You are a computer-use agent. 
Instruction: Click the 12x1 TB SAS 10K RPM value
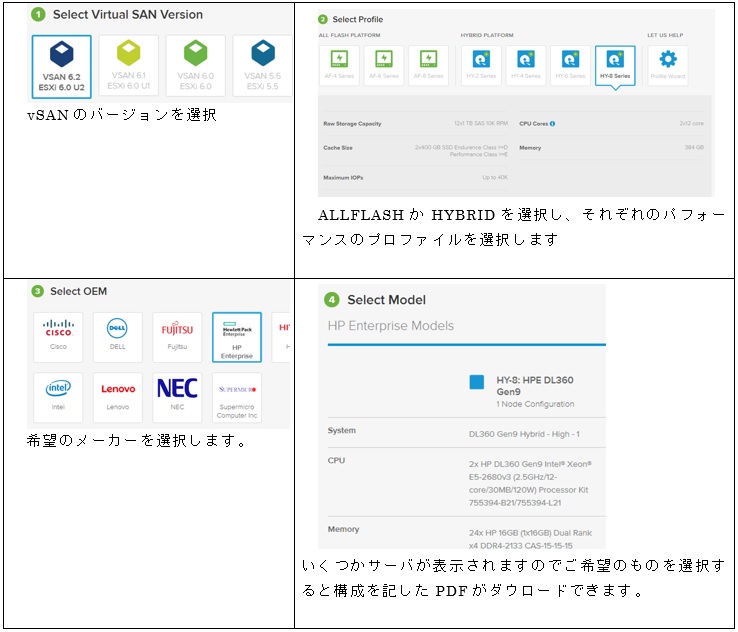click(x=481, y=123)
